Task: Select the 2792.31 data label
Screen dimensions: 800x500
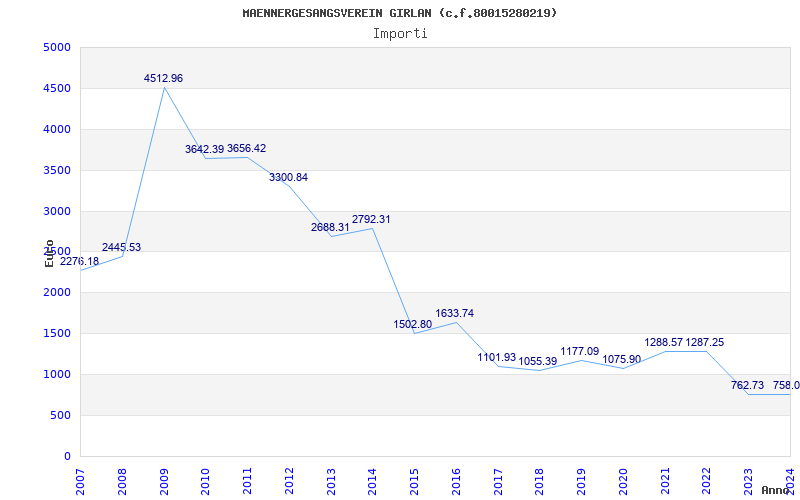Action: point(371,219)
